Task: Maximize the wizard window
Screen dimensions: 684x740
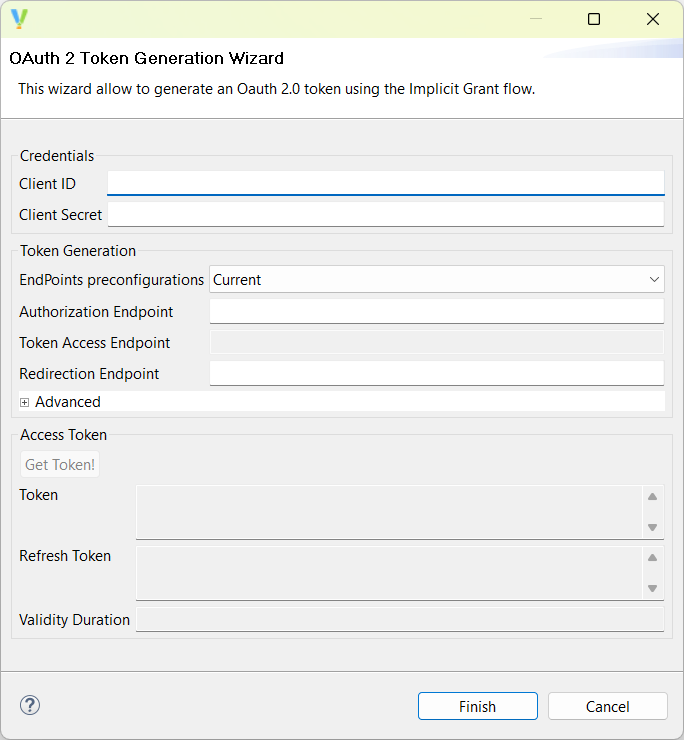Action: coord(594,19)
